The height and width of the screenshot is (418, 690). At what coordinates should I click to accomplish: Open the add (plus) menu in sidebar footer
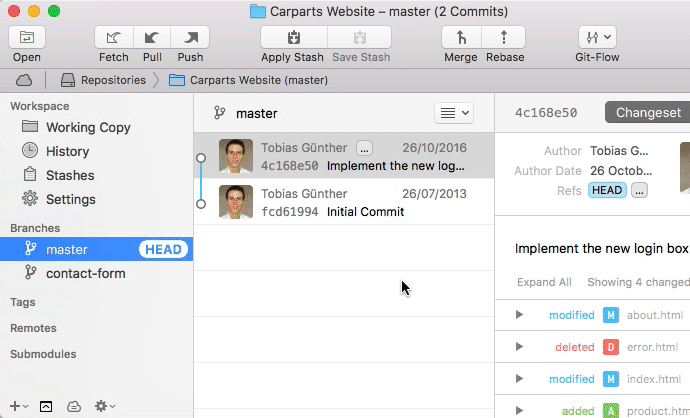[x=17, y=406]
